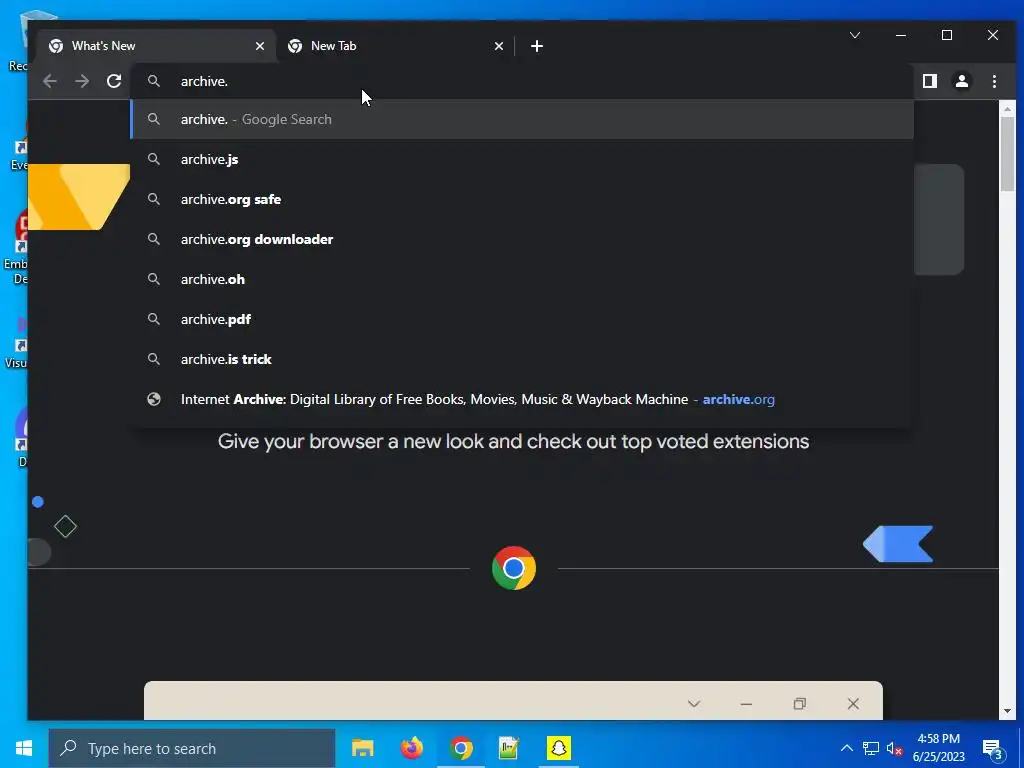This screenshot has height=768, width=1024.
Task: Open Chrome three-dot menu
Action: tap(994, 81)
